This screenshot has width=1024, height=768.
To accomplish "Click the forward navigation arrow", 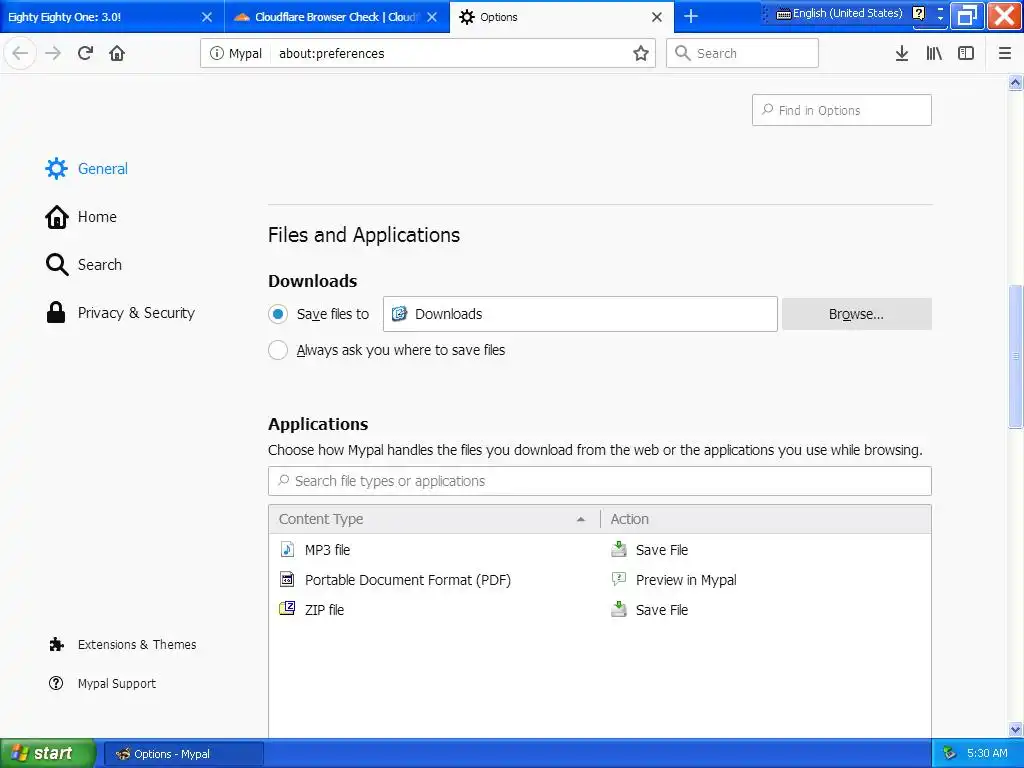I will point(53,53).
